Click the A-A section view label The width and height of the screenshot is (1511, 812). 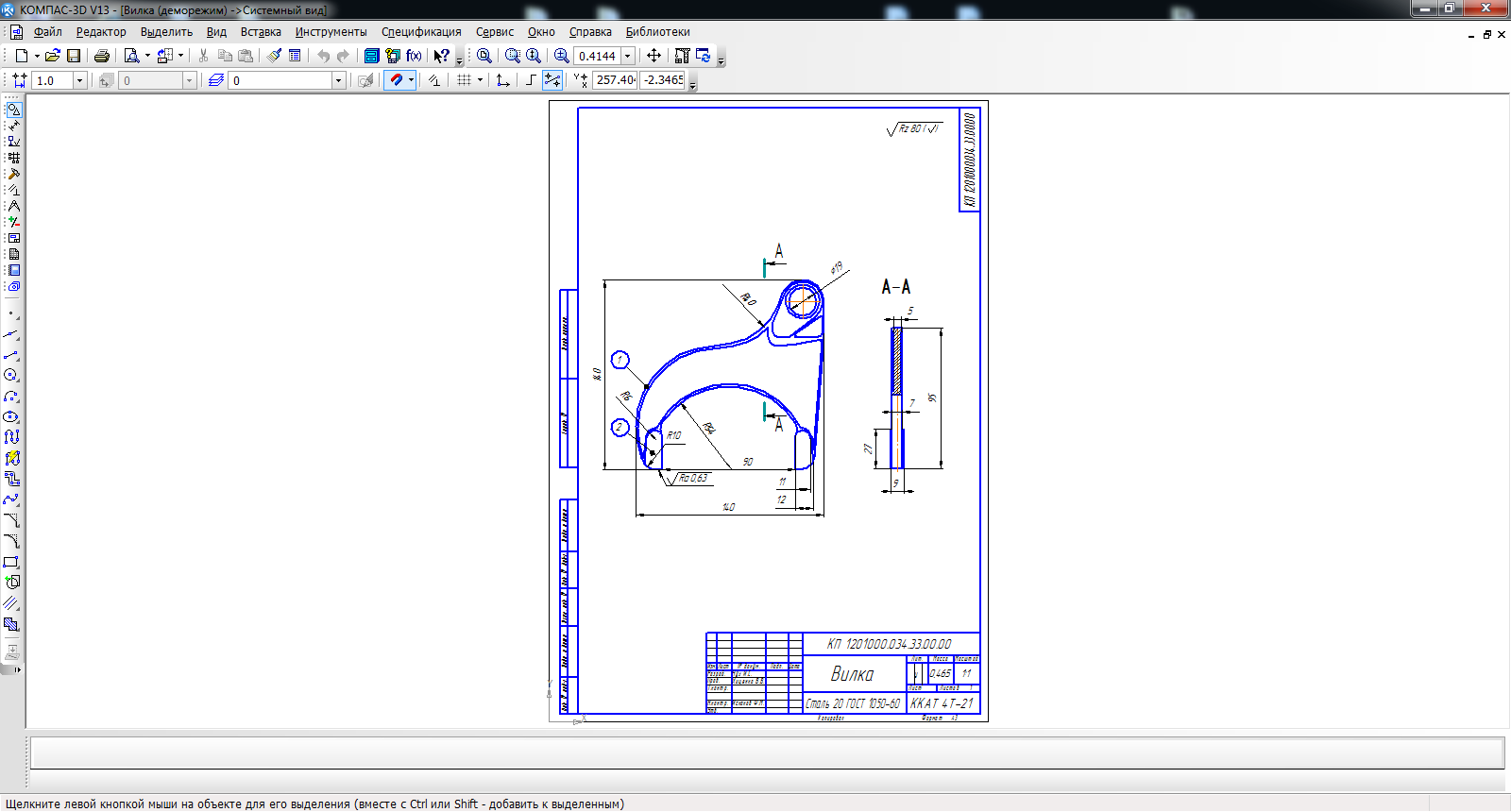896,286
